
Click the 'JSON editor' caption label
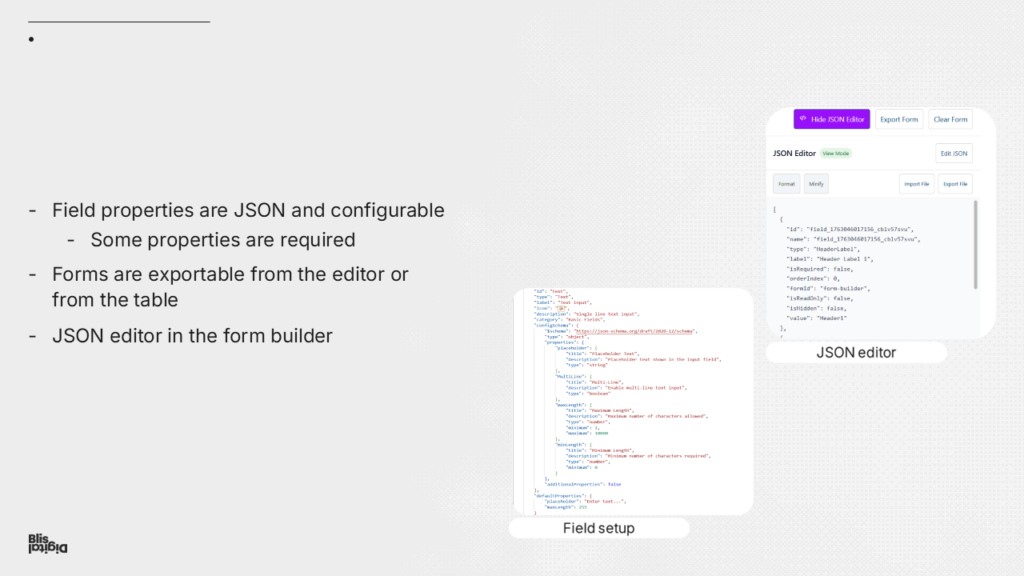[856, 352]
